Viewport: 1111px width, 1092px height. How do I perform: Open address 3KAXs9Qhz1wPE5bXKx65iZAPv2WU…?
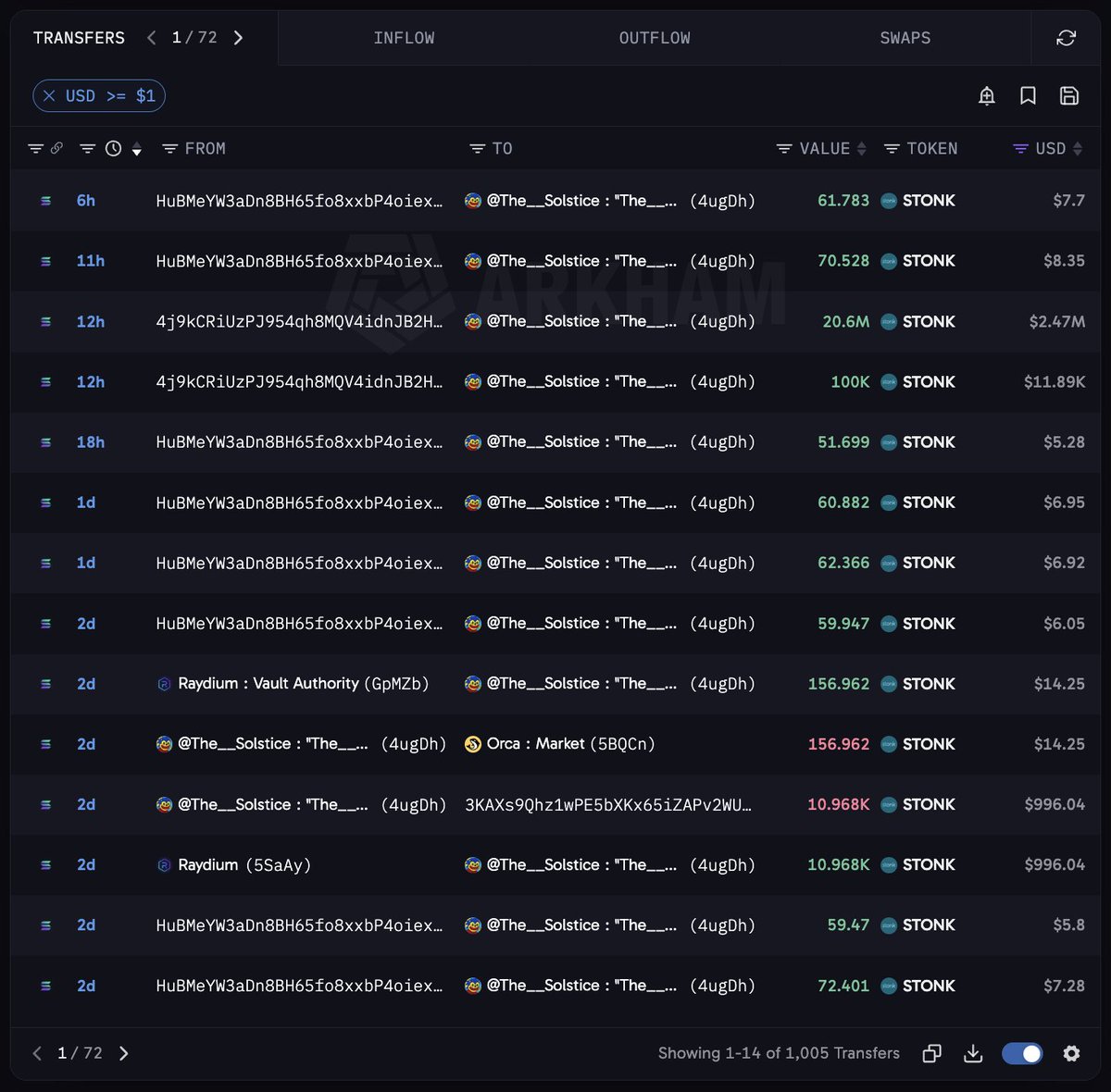(x=608, y=805)
